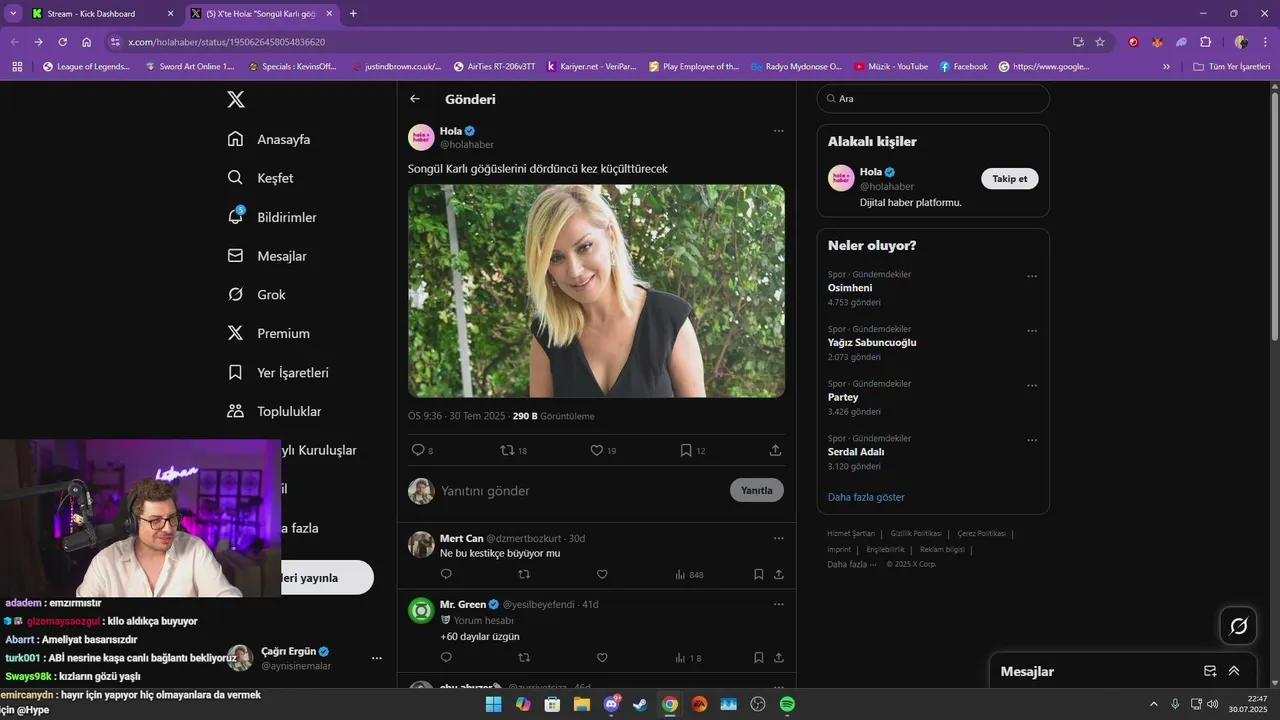This screenshot has height=720, width=1280.
Task: Click reply icon with 8 replies
Action: (x=419, y=450)
